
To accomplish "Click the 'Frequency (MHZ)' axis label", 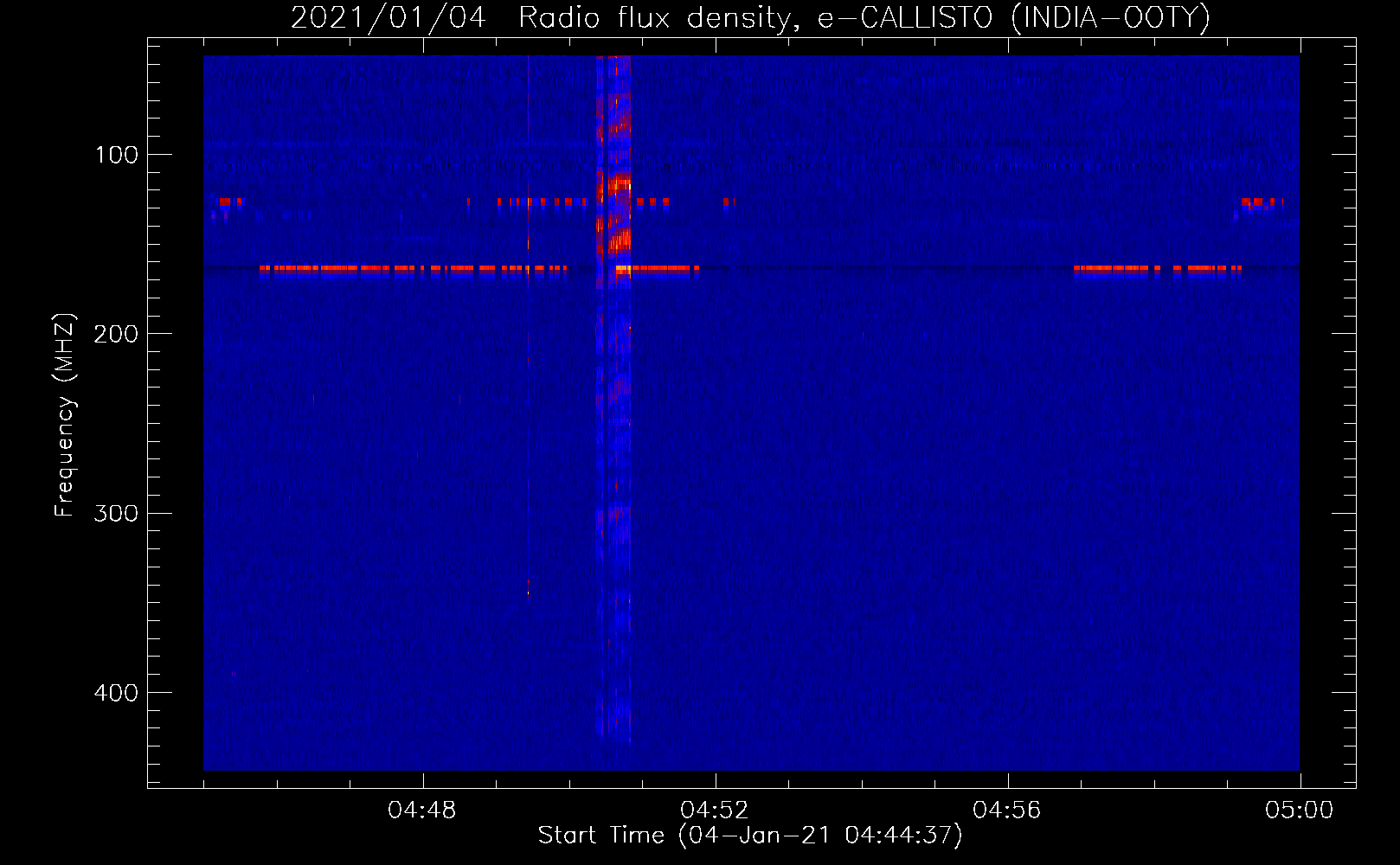I will coord(65,414).
